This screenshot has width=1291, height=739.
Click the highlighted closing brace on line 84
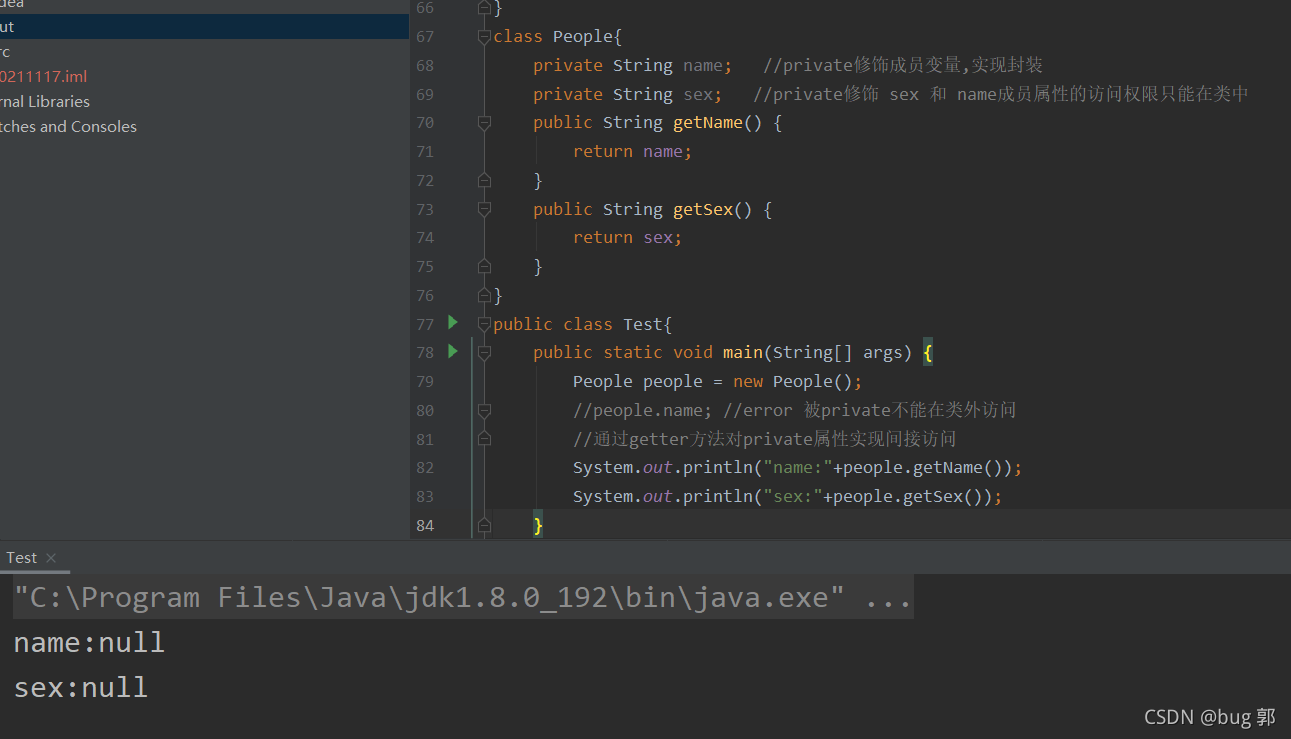pyautogui.click(x=538, y=525)
